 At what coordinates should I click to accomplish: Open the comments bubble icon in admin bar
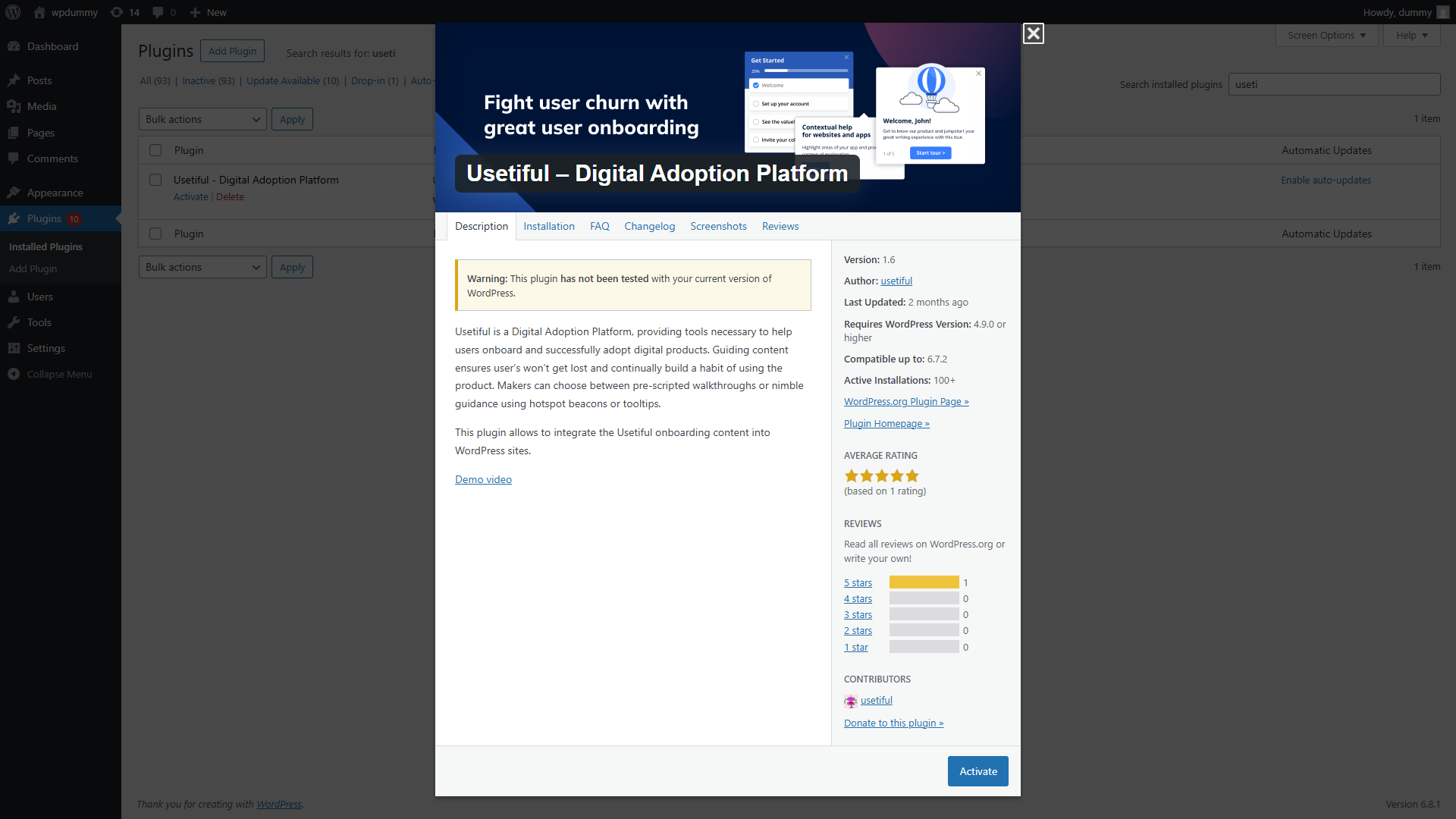pyautogui.click(x=158, y=12)
